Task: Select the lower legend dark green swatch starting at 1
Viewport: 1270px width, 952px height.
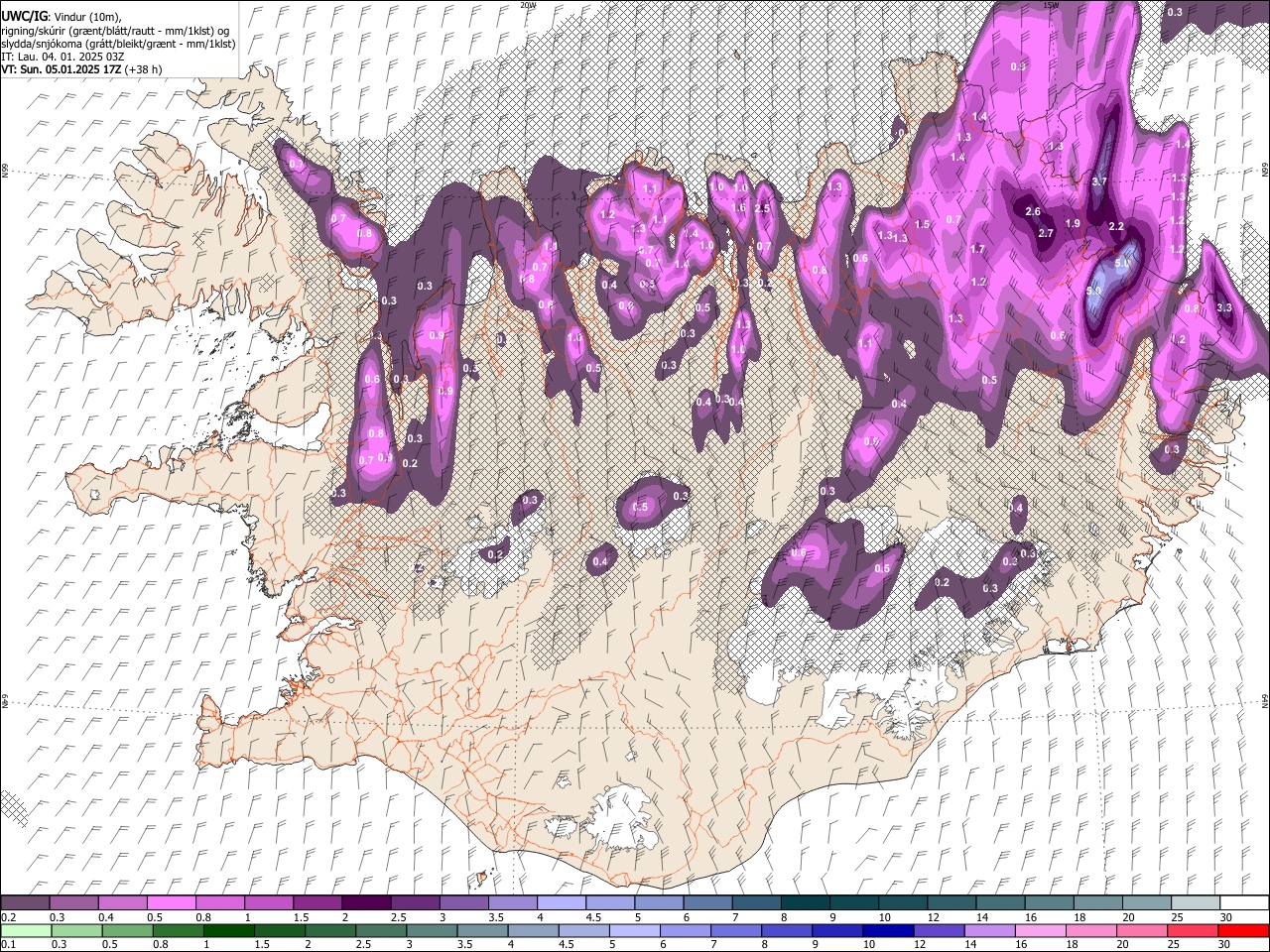Action: (229, 930)
